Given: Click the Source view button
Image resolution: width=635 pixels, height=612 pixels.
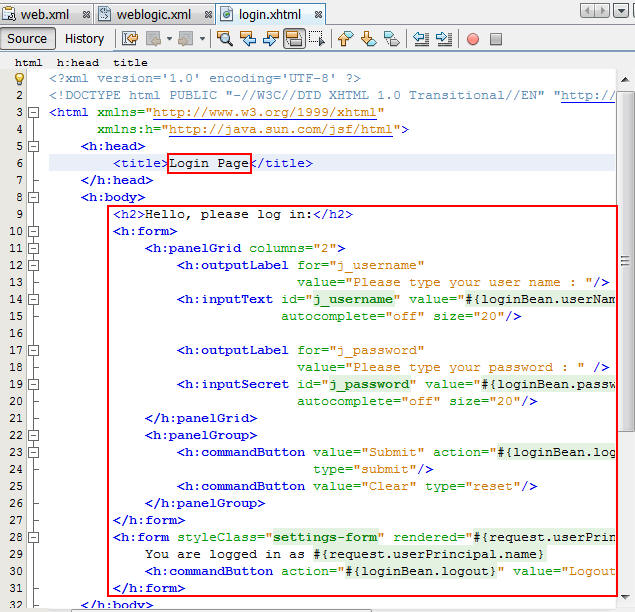Looking at the screenshot, I should 28,39.
